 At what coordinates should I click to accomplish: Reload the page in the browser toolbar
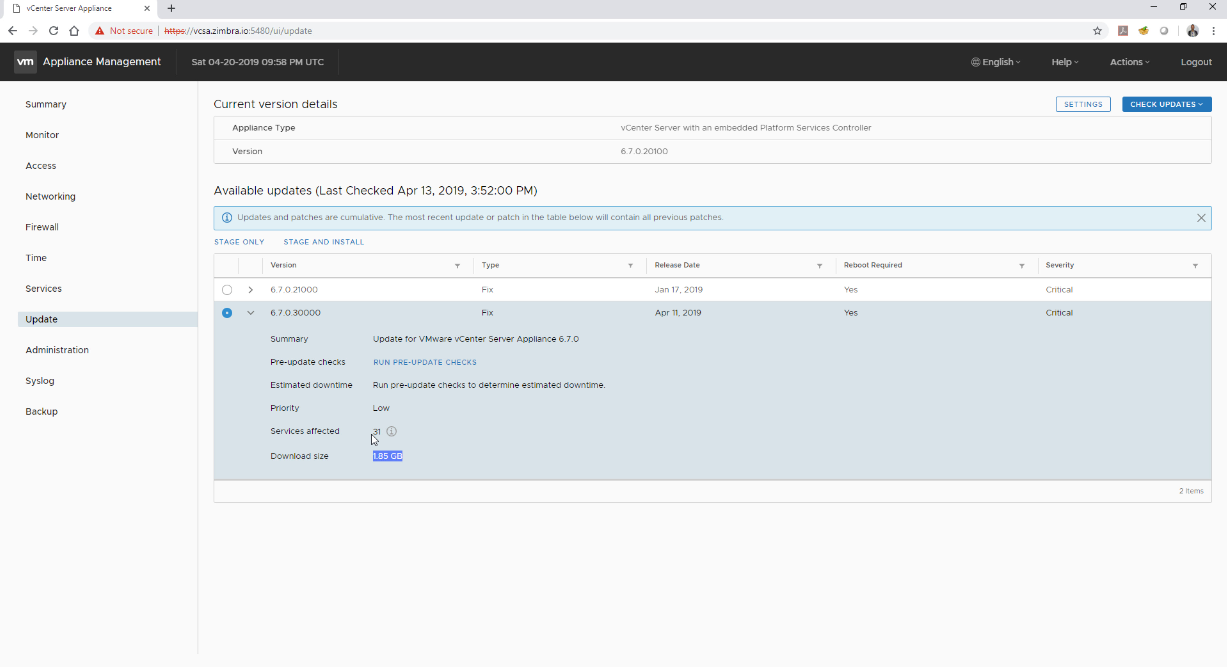coord(53,31)
